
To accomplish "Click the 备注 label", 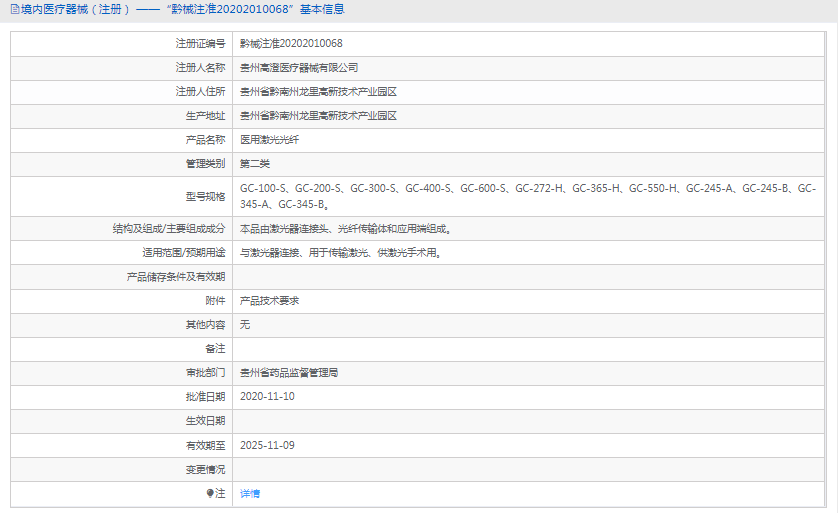I will (x=215, y=349).
